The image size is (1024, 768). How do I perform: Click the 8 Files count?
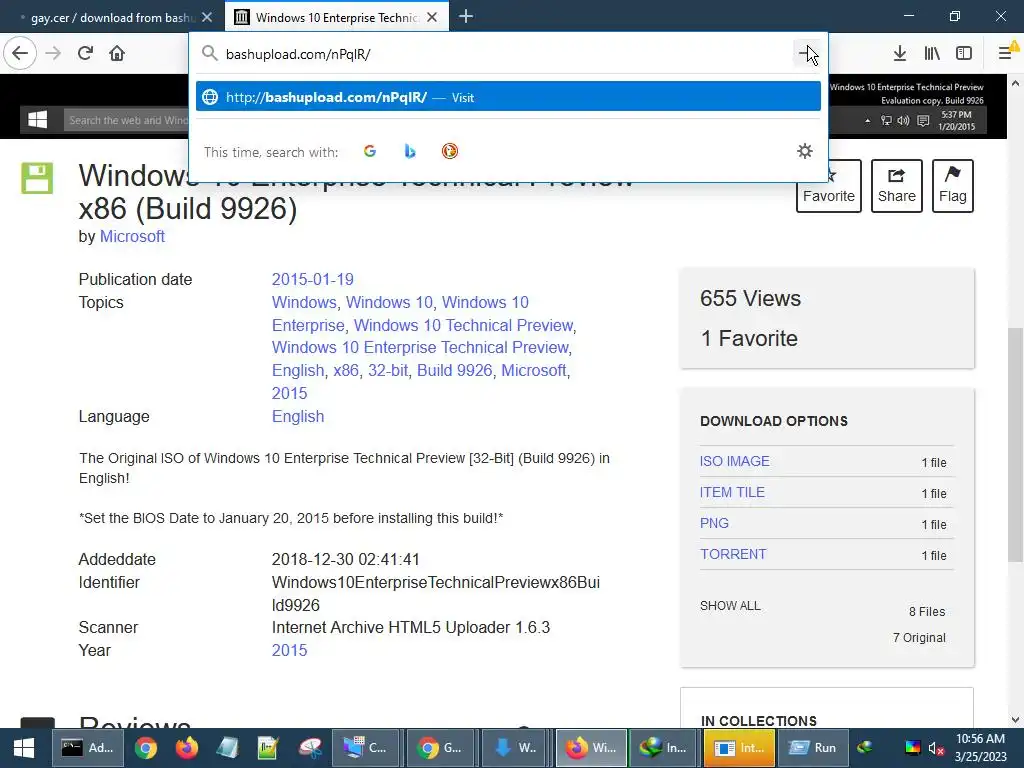(x=927, y=612)
